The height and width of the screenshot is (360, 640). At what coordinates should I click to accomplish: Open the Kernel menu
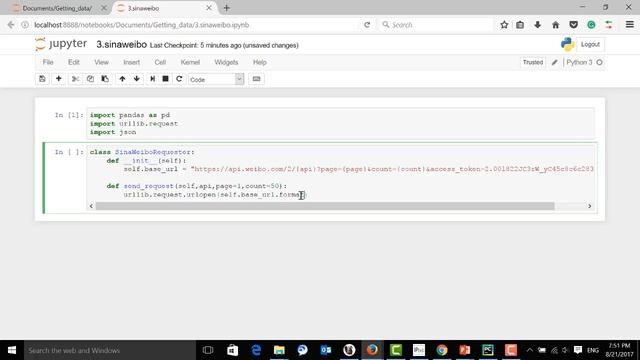tap(190, 62)
